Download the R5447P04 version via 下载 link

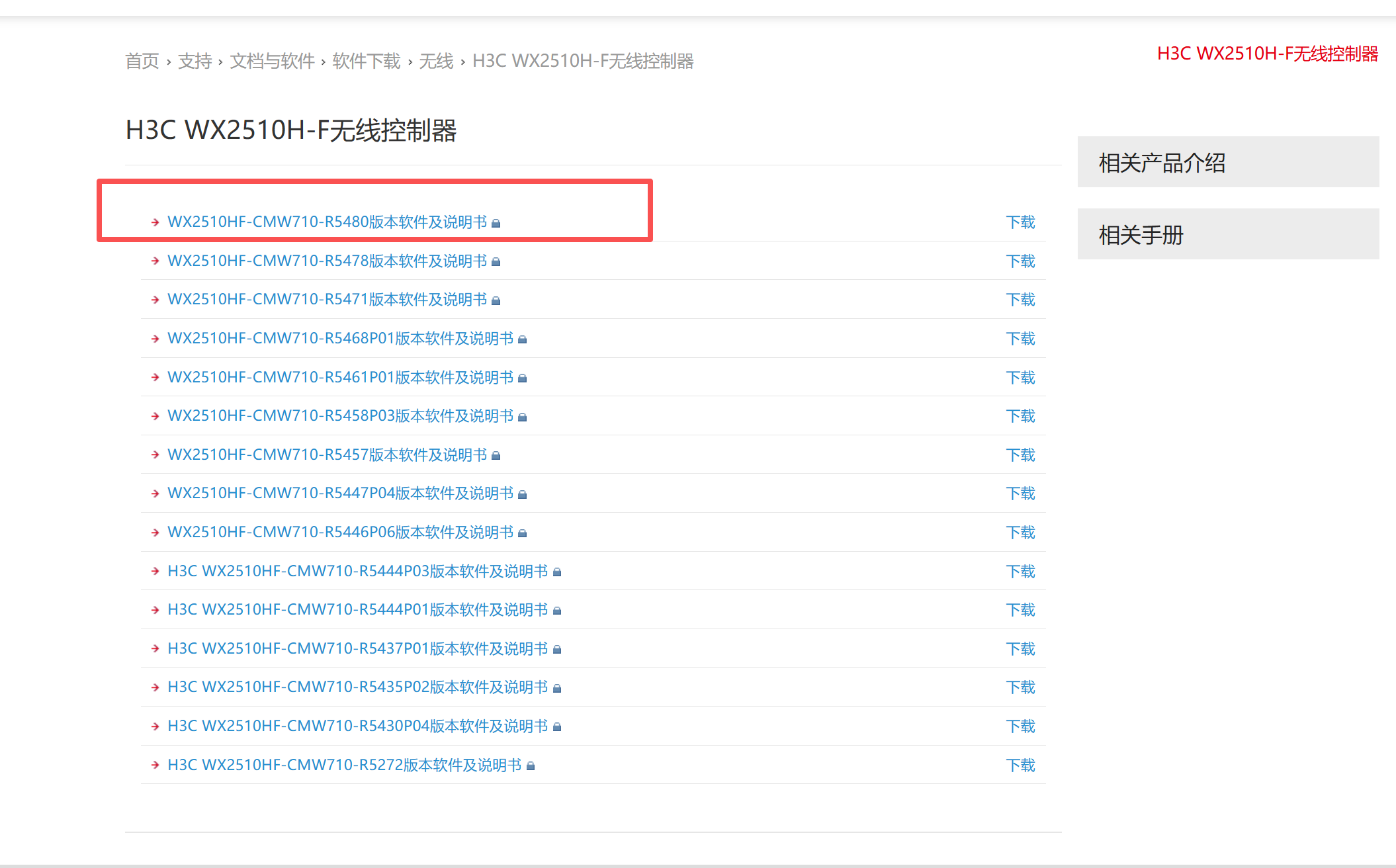[x=1020, y=494]
